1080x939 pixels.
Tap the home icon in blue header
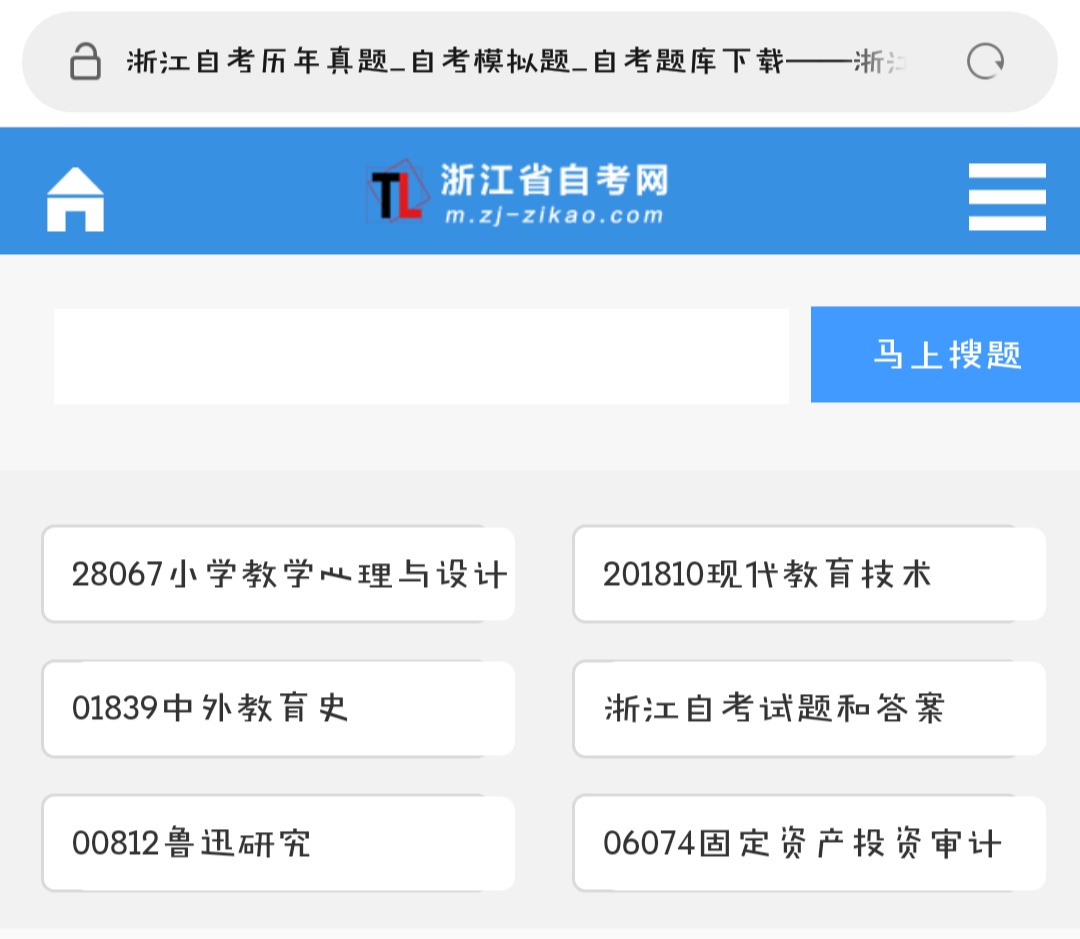click(75, 199)
